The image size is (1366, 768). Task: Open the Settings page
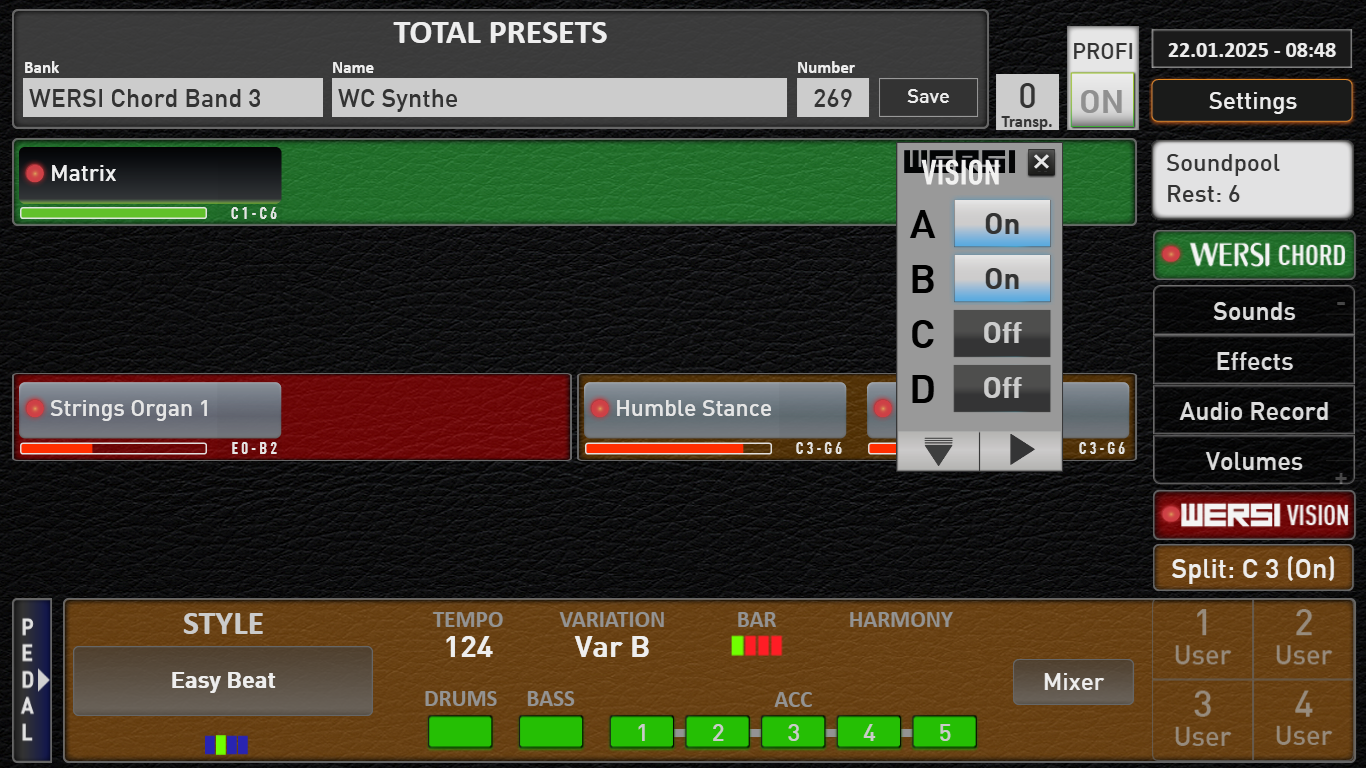1253,101
